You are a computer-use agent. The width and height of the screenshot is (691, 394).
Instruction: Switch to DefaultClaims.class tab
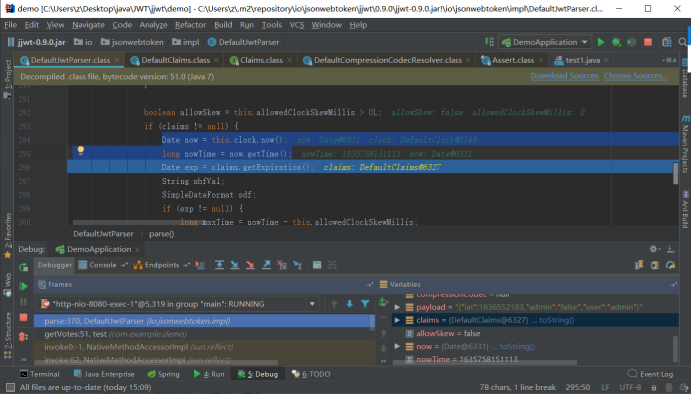click(x=175, y=60)
